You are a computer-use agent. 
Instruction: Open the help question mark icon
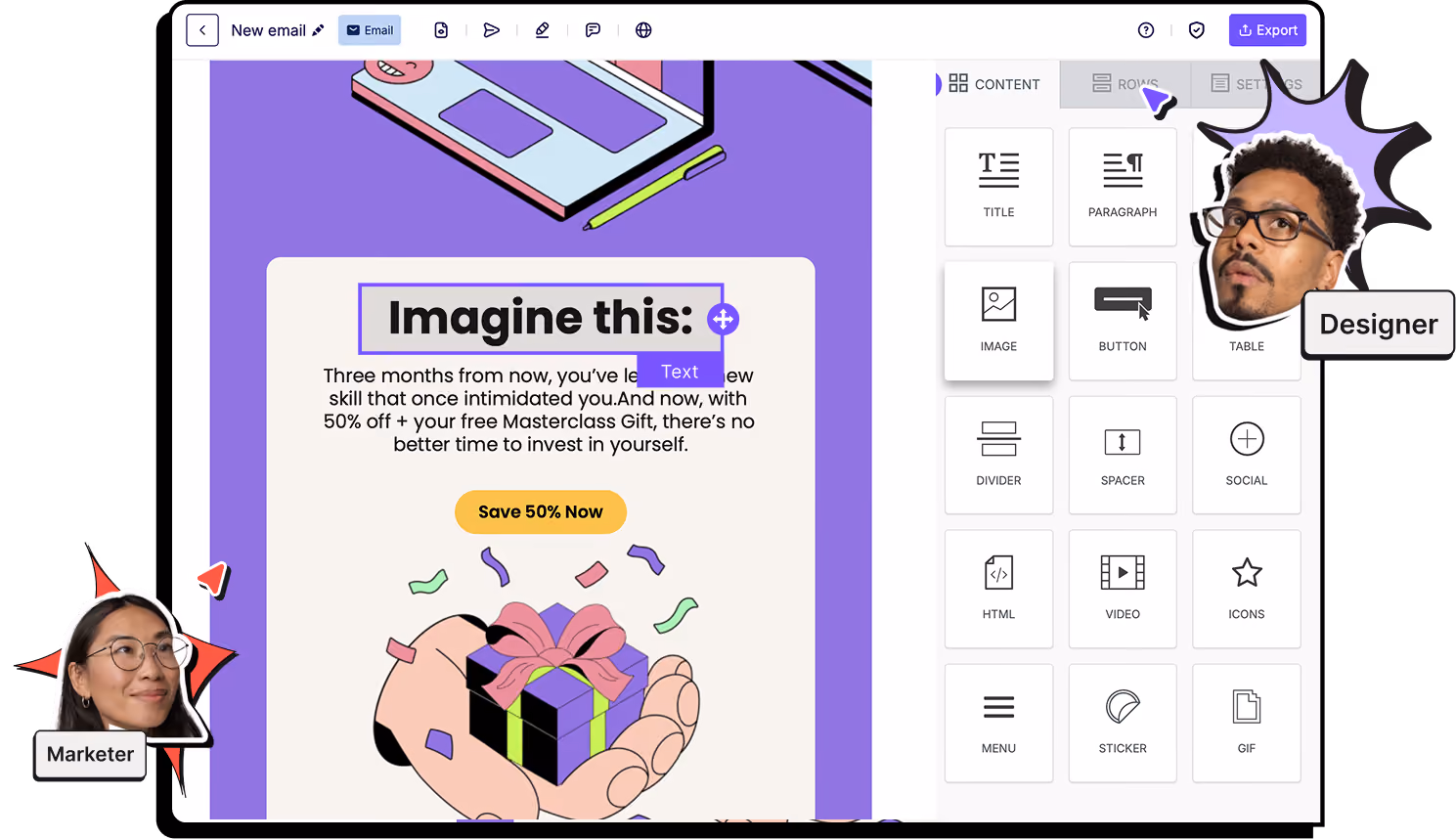[x=1146, y=30]
